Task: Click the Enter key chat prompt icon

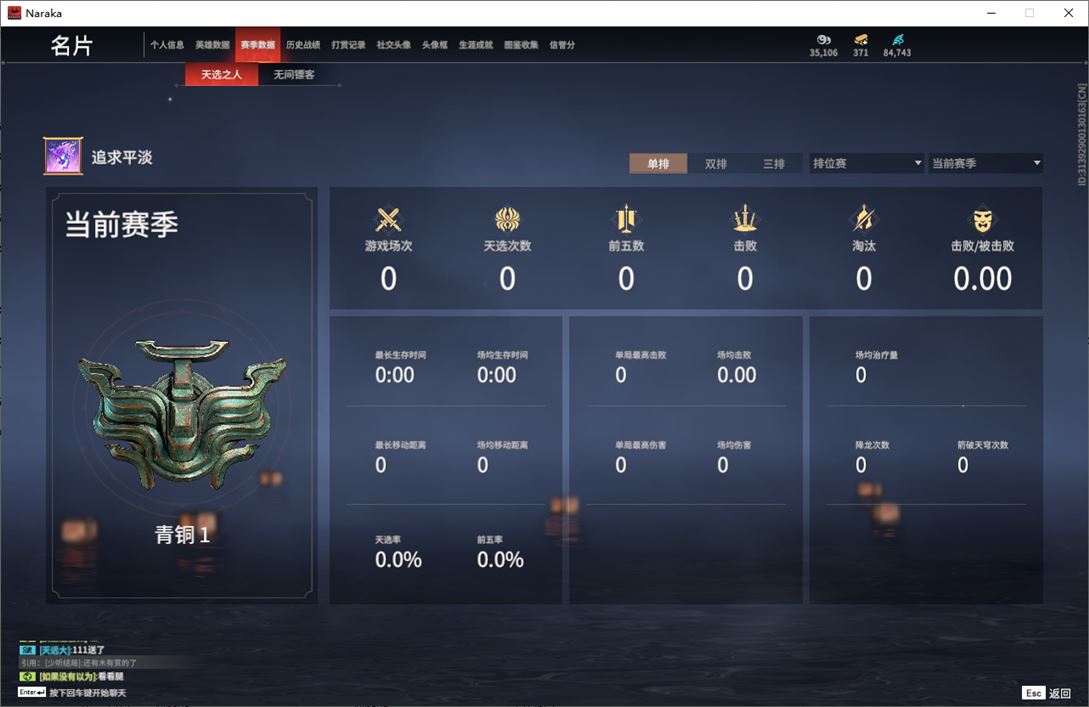Action: (32, 692)
